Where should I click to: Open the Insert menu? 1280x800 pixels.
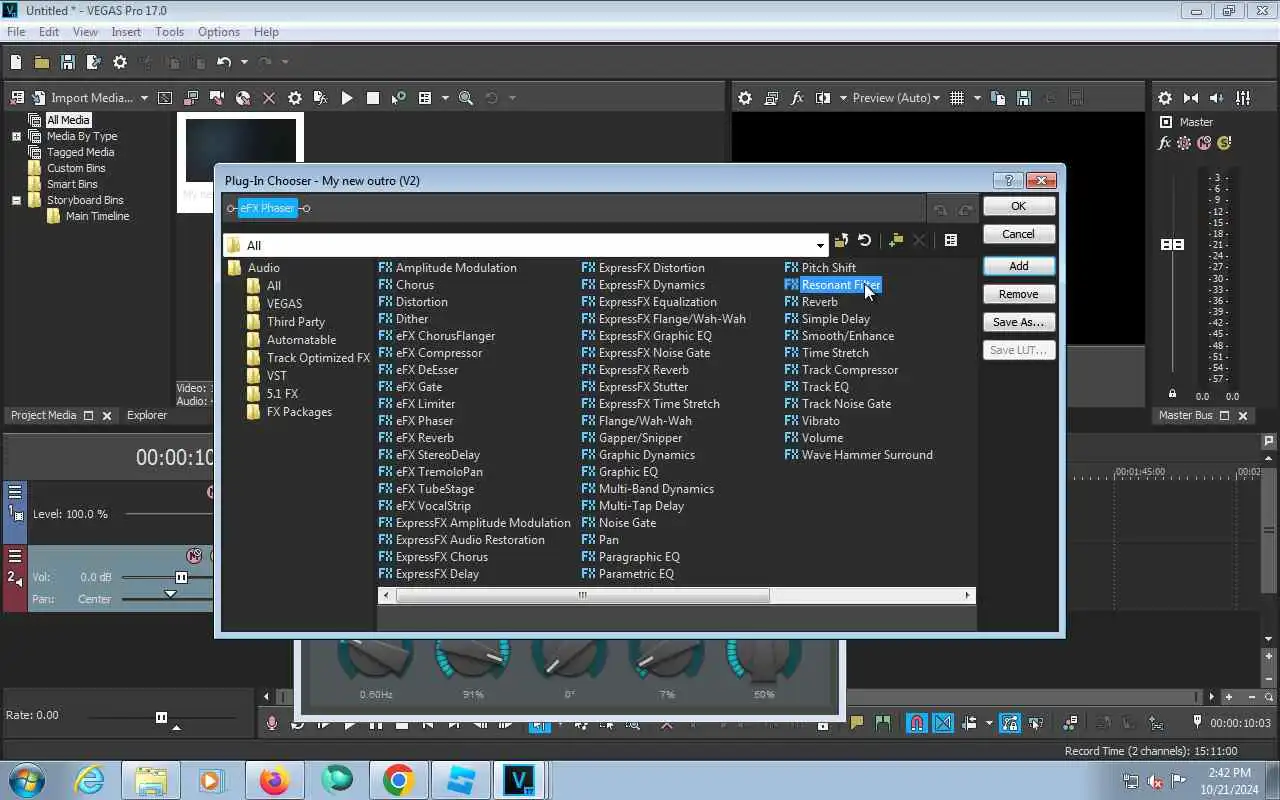pos(126,32)
